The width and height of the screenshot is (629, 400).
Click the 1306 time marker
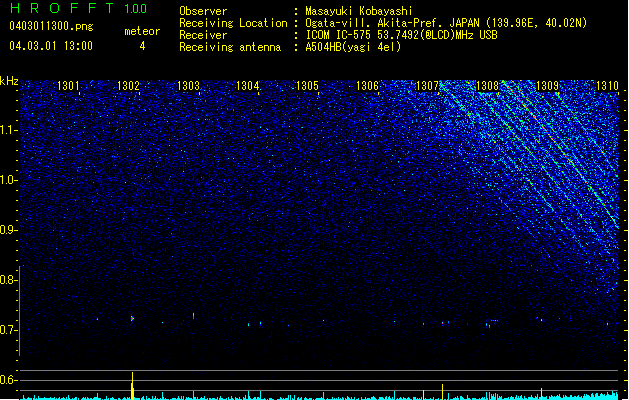coord(367,86)
